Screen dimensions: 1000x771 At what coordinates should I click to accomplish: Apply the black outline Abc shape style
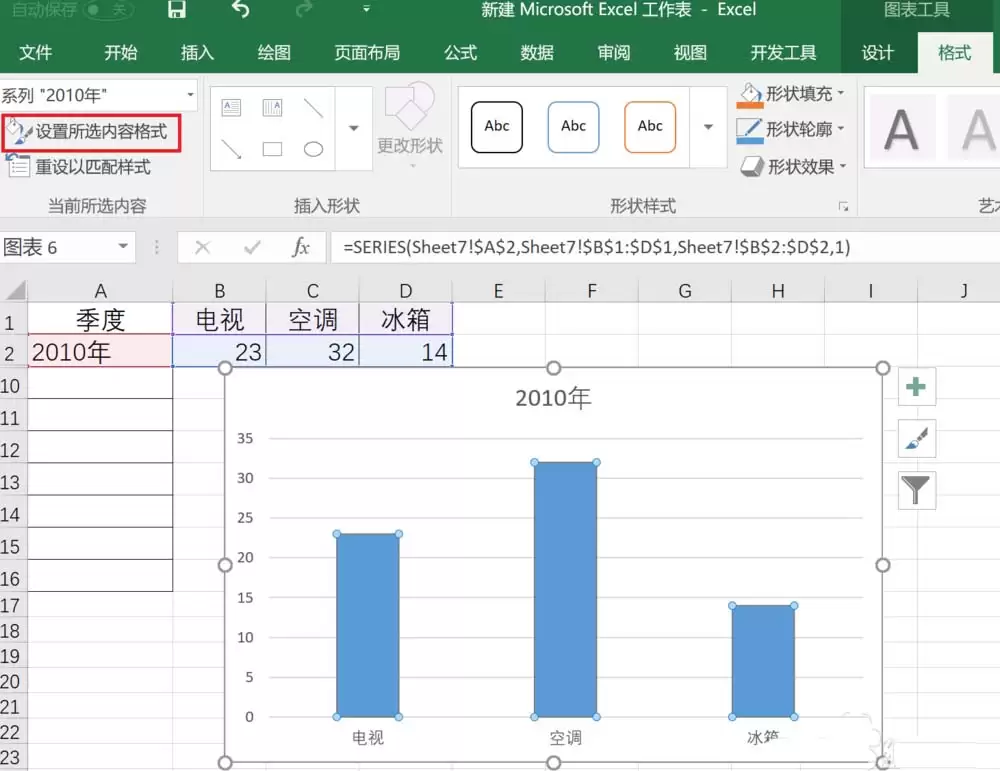pos(497,126)
